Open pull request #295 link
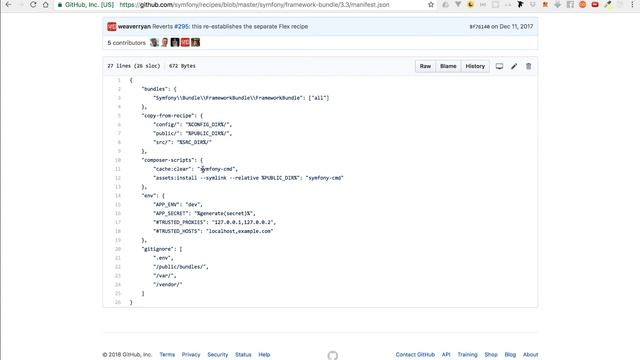 (181, 27)
